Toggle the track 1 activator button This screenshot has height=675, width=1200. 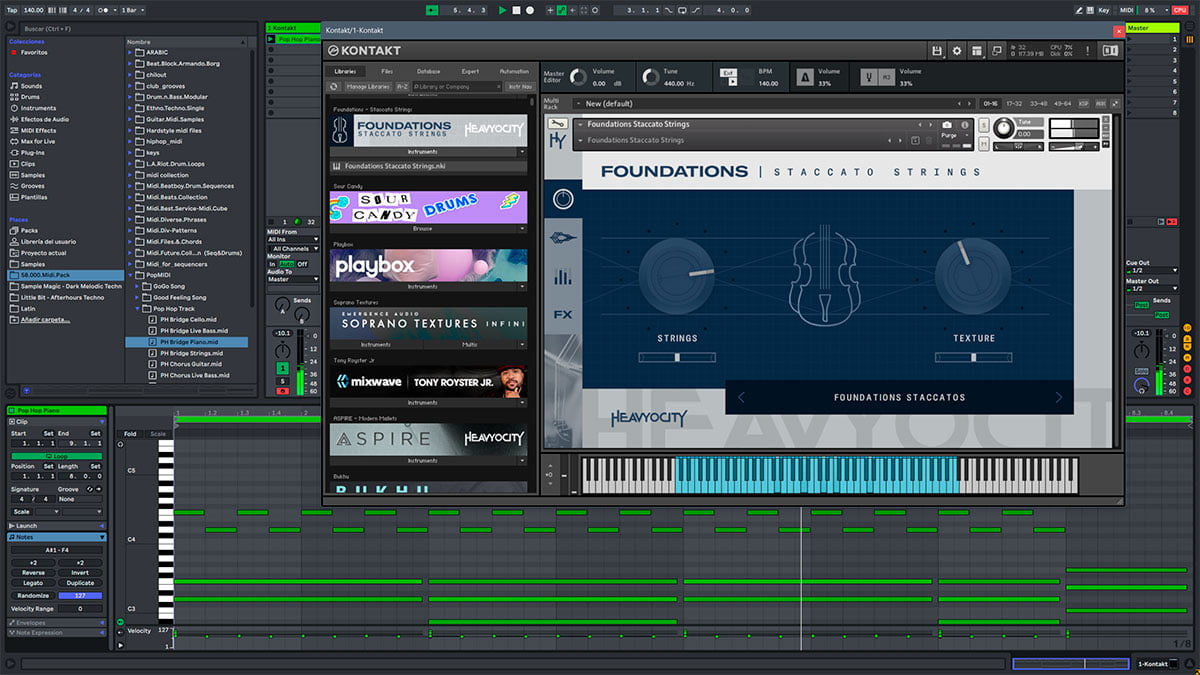click(x=283, y=369)
